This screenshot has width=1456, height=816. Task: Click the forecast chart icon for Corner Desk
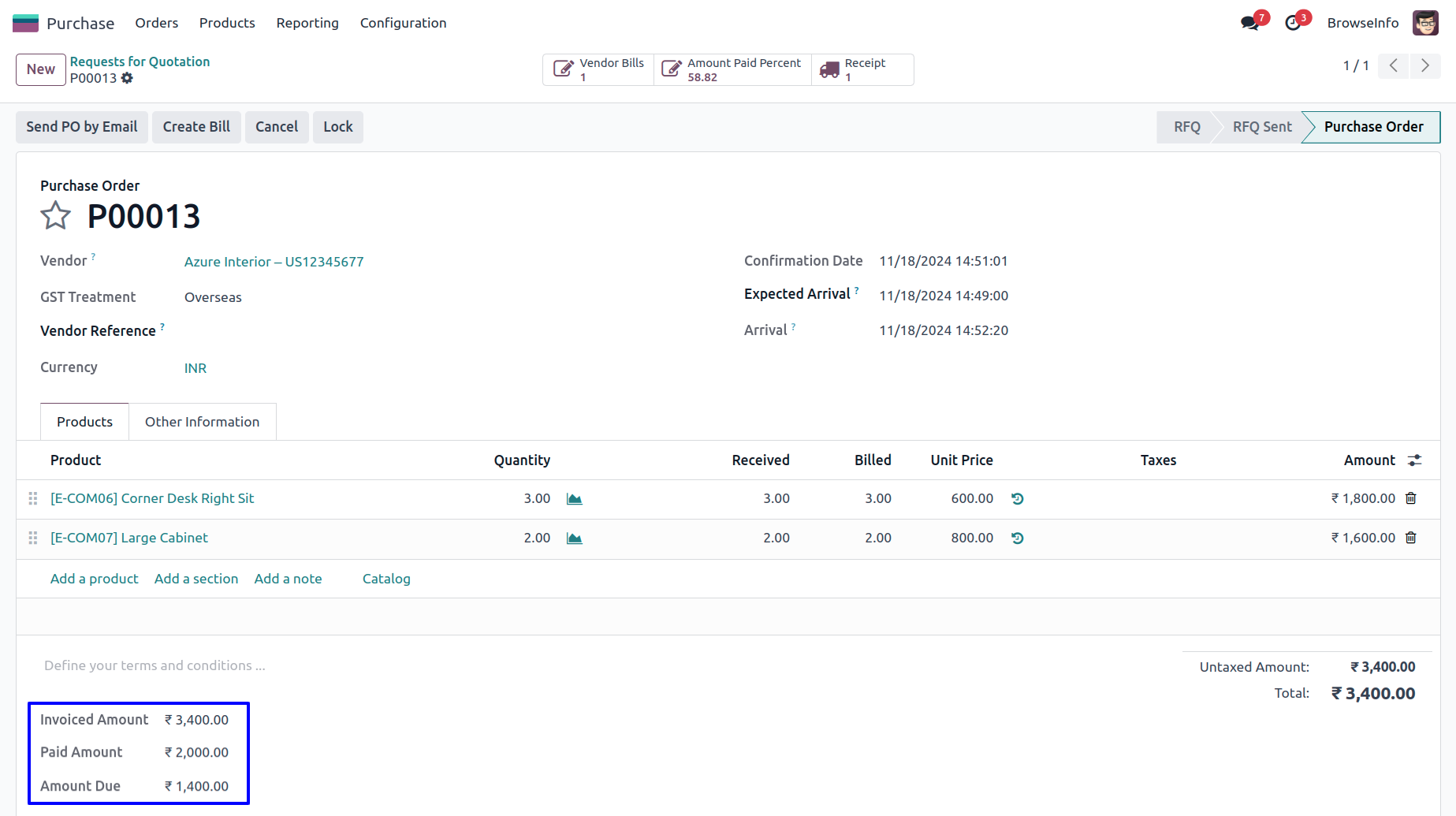(574, 499)
